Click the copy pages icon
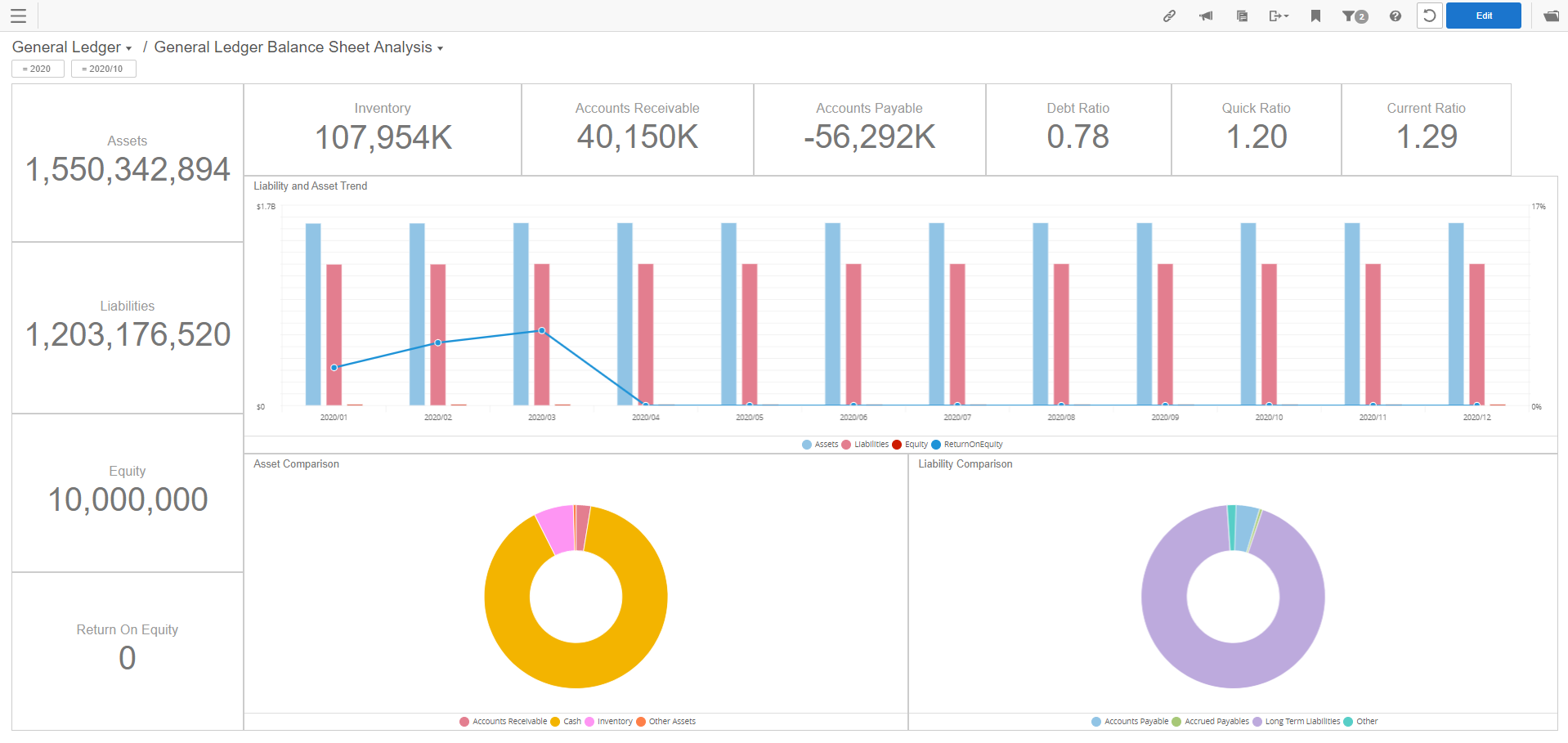Image resolution: width=1568 pixels, height=743 pixels. 1241,16
